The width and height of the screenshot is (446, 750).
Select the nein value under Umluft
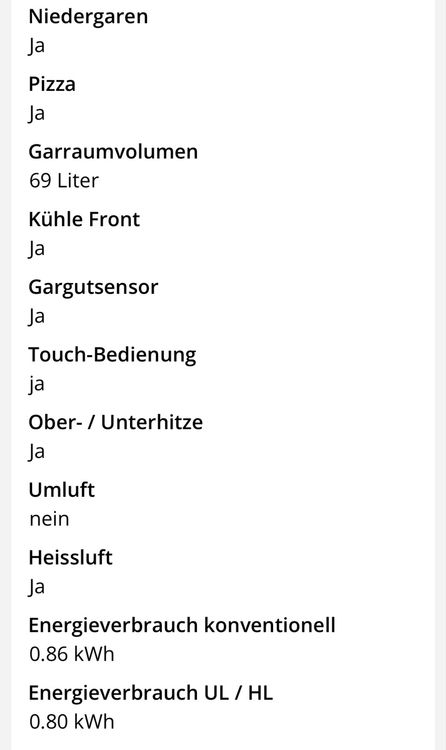point(49,519)
